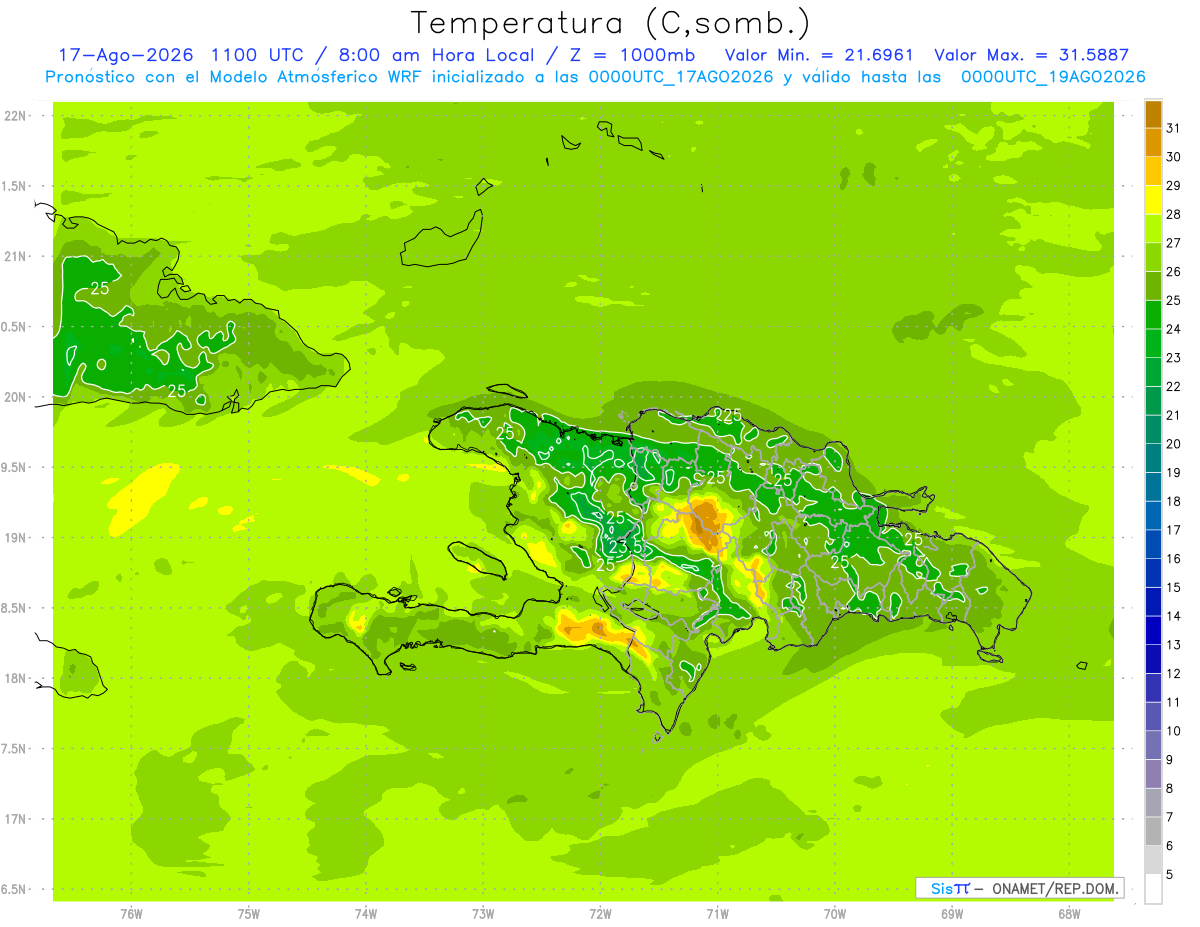Image resolution: width=1200 pixels, height=927 pixels.
Task: Click the "69W" longitude axis label
Action: click(x=952, y=914)
